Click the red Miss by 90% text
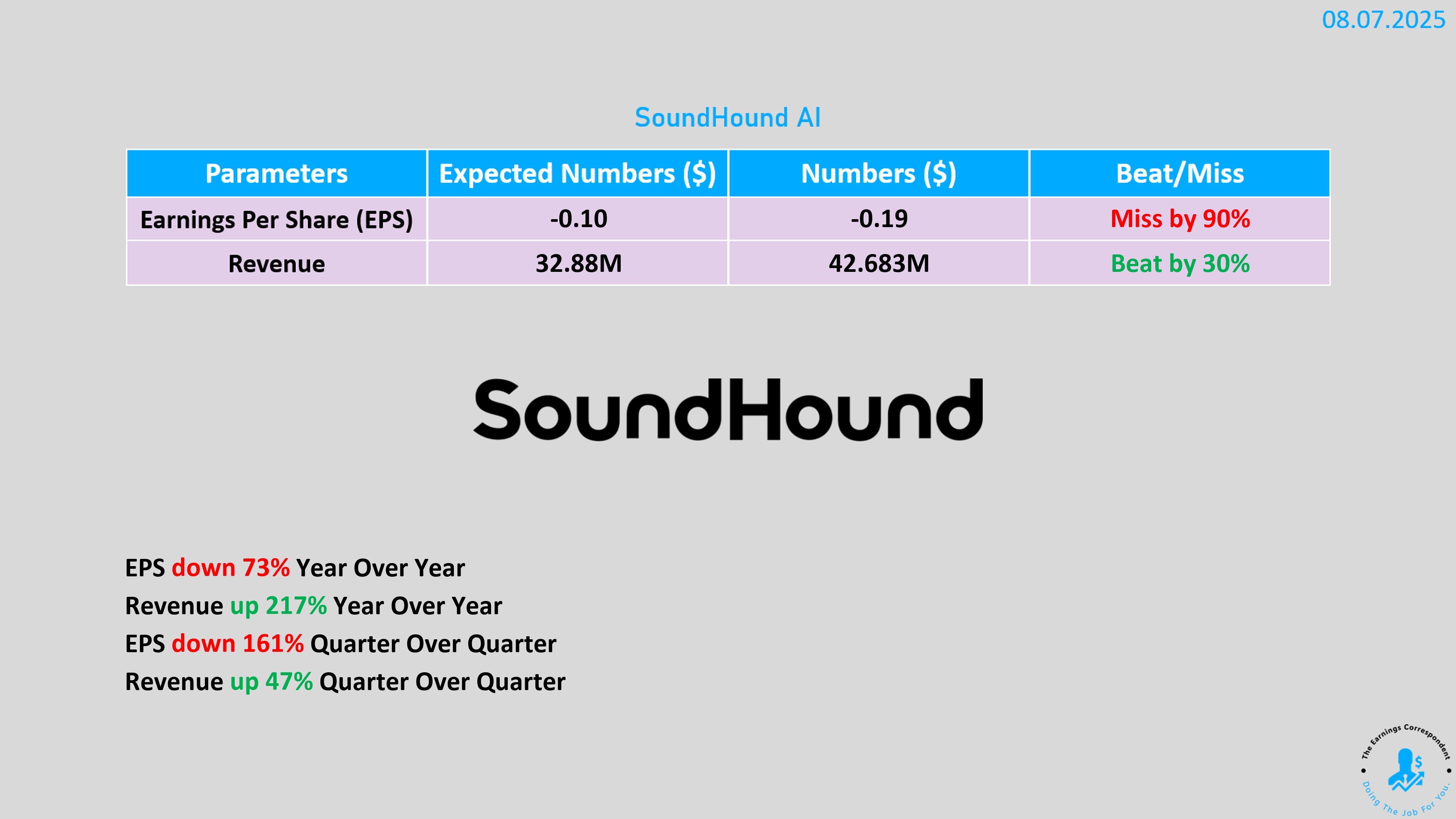This screenshot has width=1456, height=819. (x=1180, y=219)
